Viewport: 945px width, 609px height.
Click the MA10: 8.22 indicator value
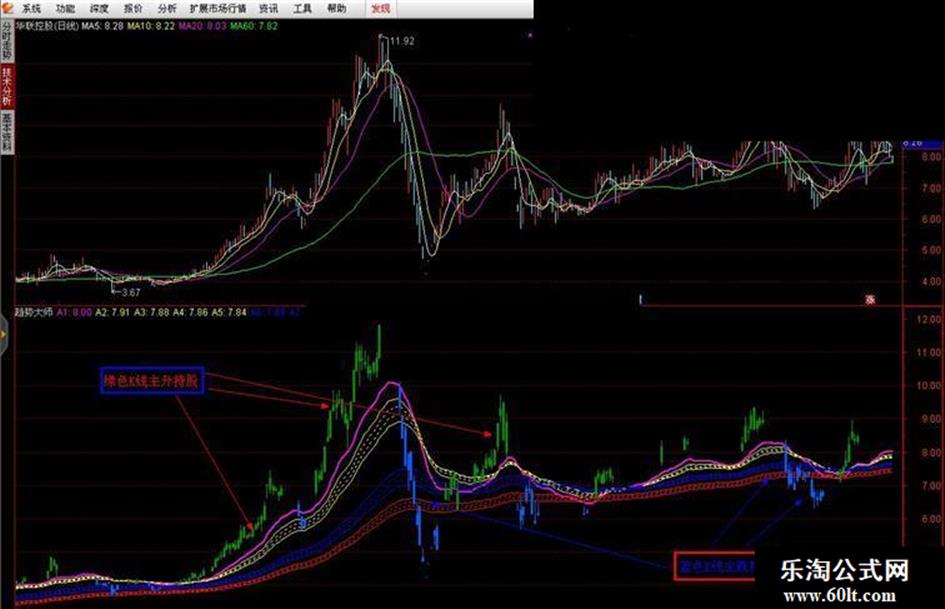(151, 26)
